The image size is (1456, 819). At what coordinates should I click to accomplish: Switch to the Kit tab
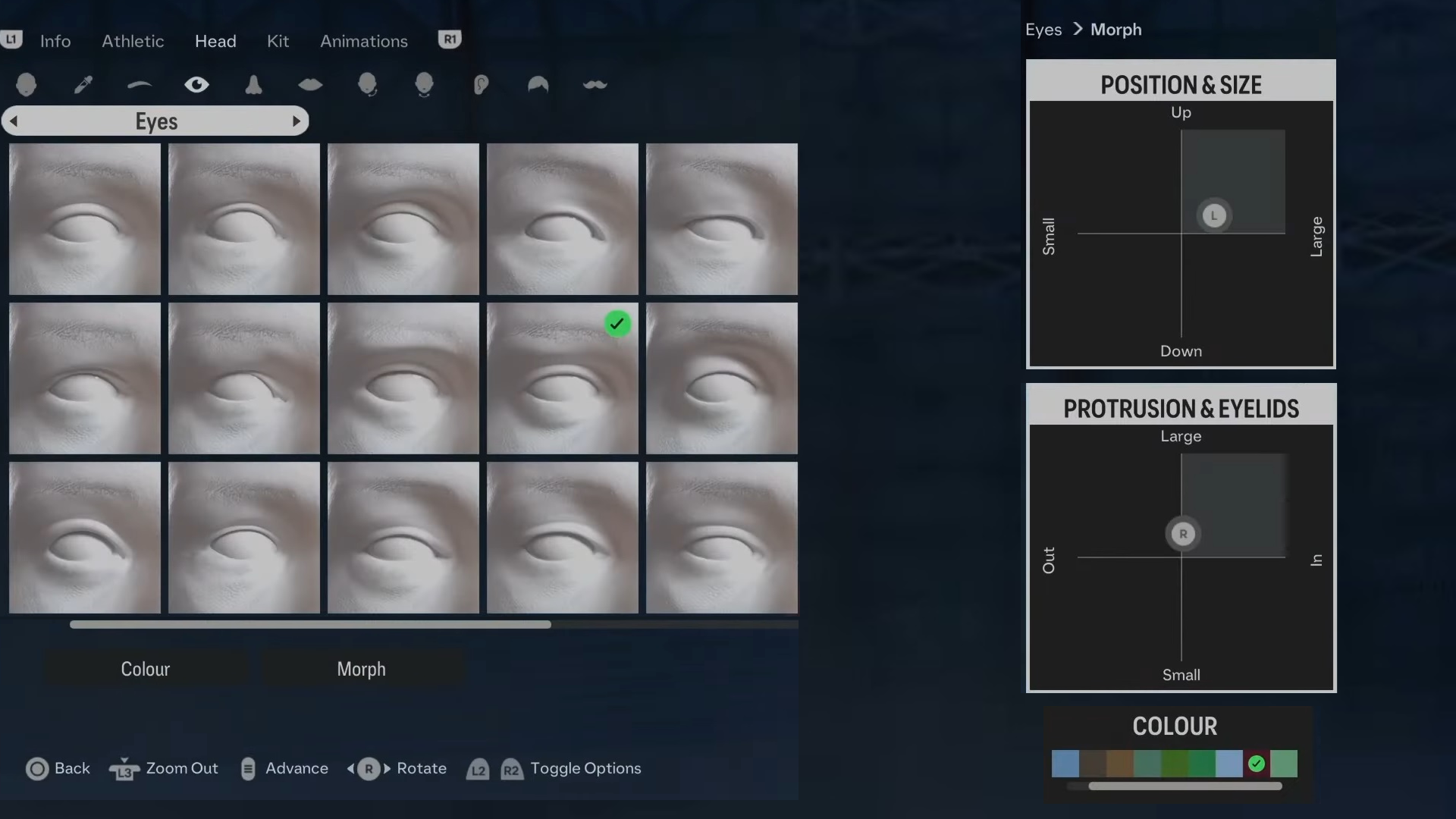278,40
